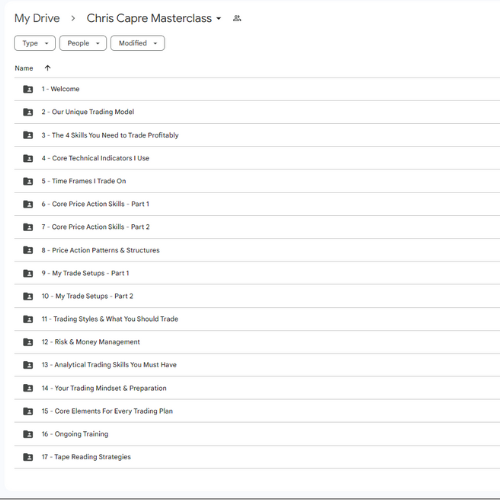
Task: Select 14 - Your Trading Mindset & Preparation folder
Action: 257,388
